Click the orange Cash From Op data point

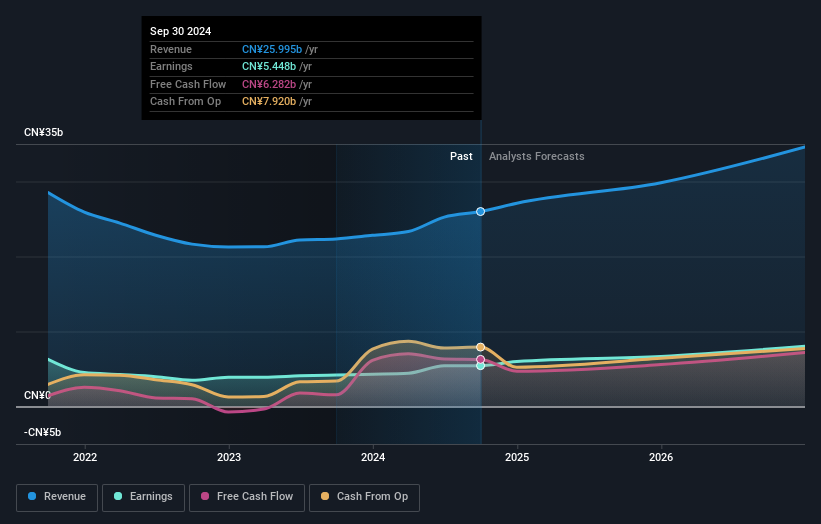point(480,347)
